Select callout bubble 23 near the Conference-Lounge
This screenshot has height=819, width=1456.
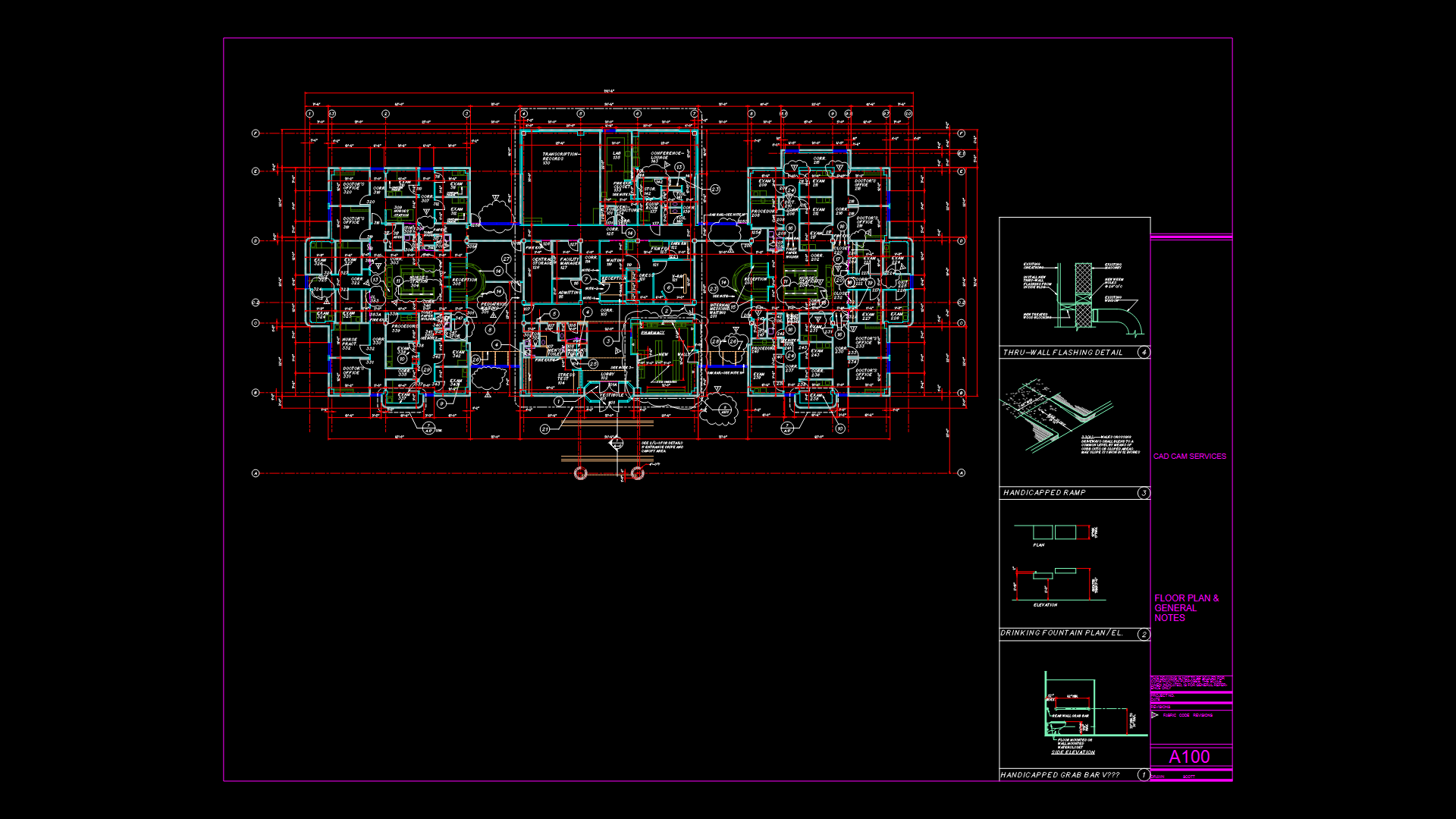[715, 189]
